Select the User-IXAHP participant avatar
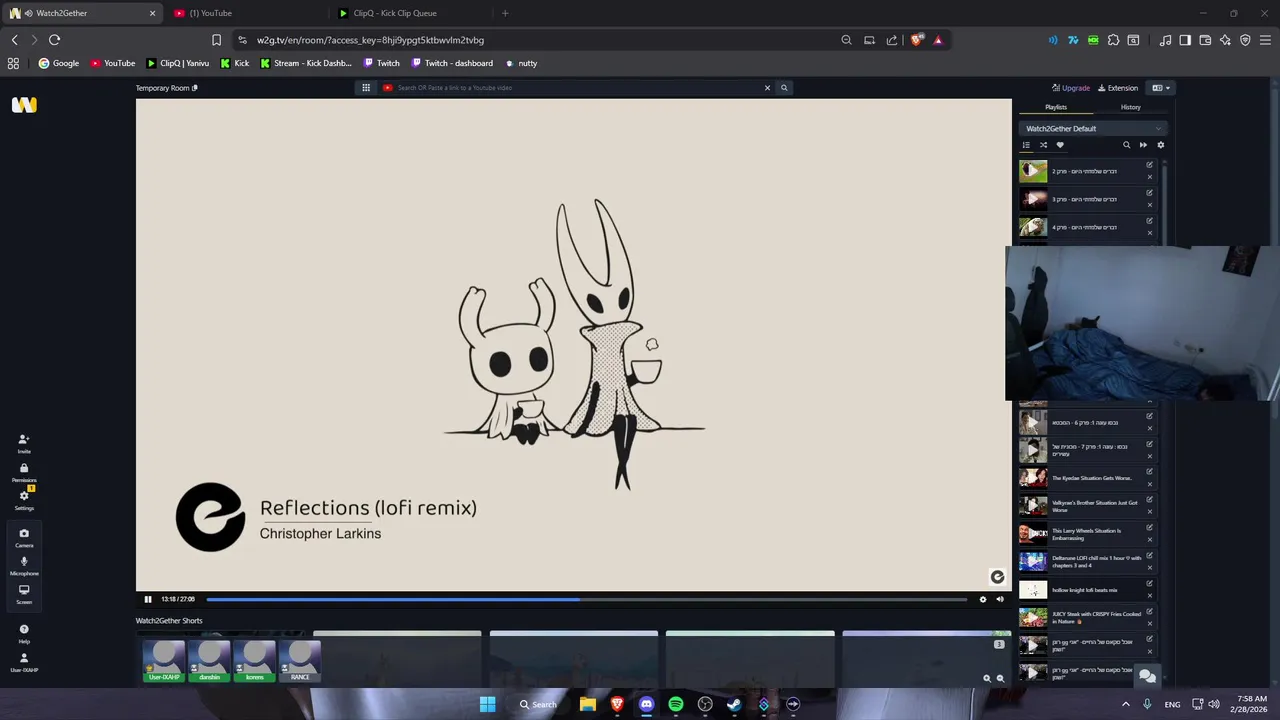 tap(164, 661)
